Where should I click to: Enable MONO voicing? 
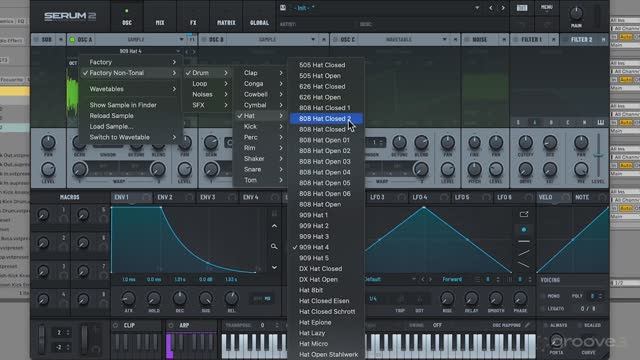[x=543, y=296]
